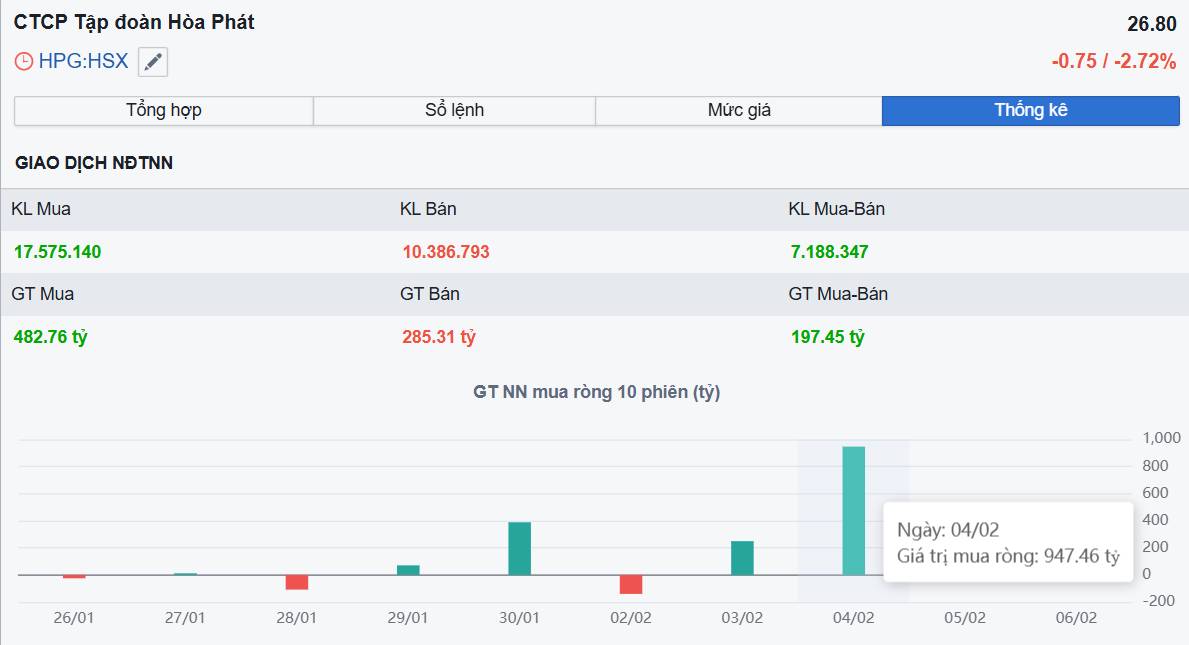Screen dimensions: 1189x645
Task: Click the small green bar for 29/01
Action: click(x=408, y=570)
